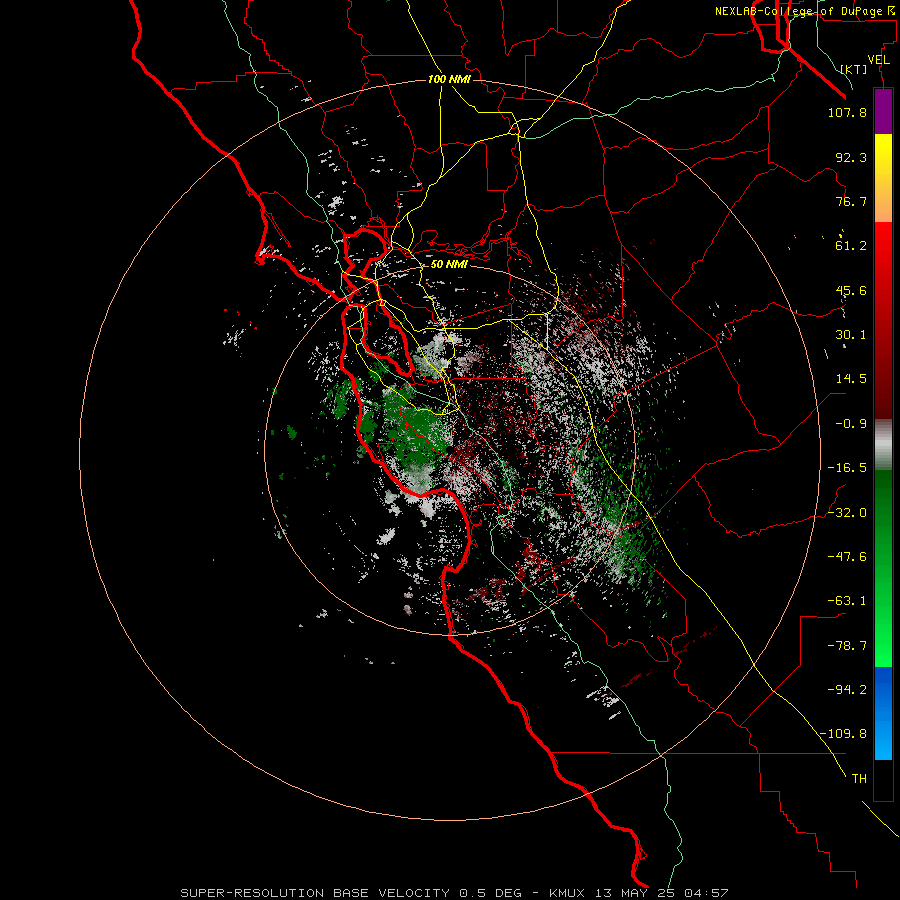Viewport: 900px width, 900px height.
Task: Select the -32.0 legend value
Action: [847, 513]
